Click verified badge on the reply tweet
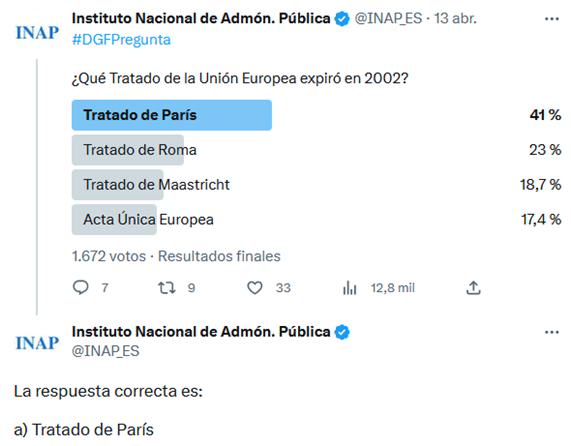This screenshot has height=446, width=571. [342, 332]
